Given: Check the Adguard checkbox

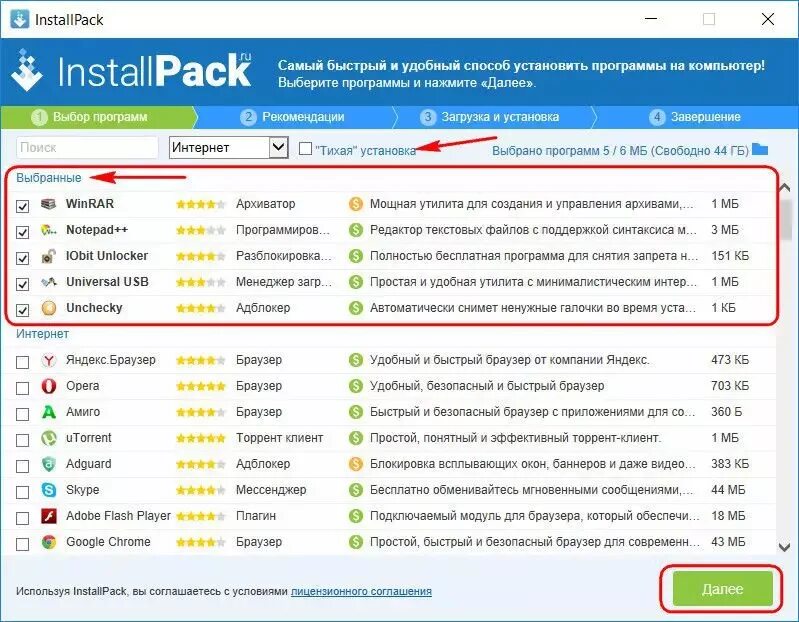Looking at the screenshot, I should click(22, 466).
